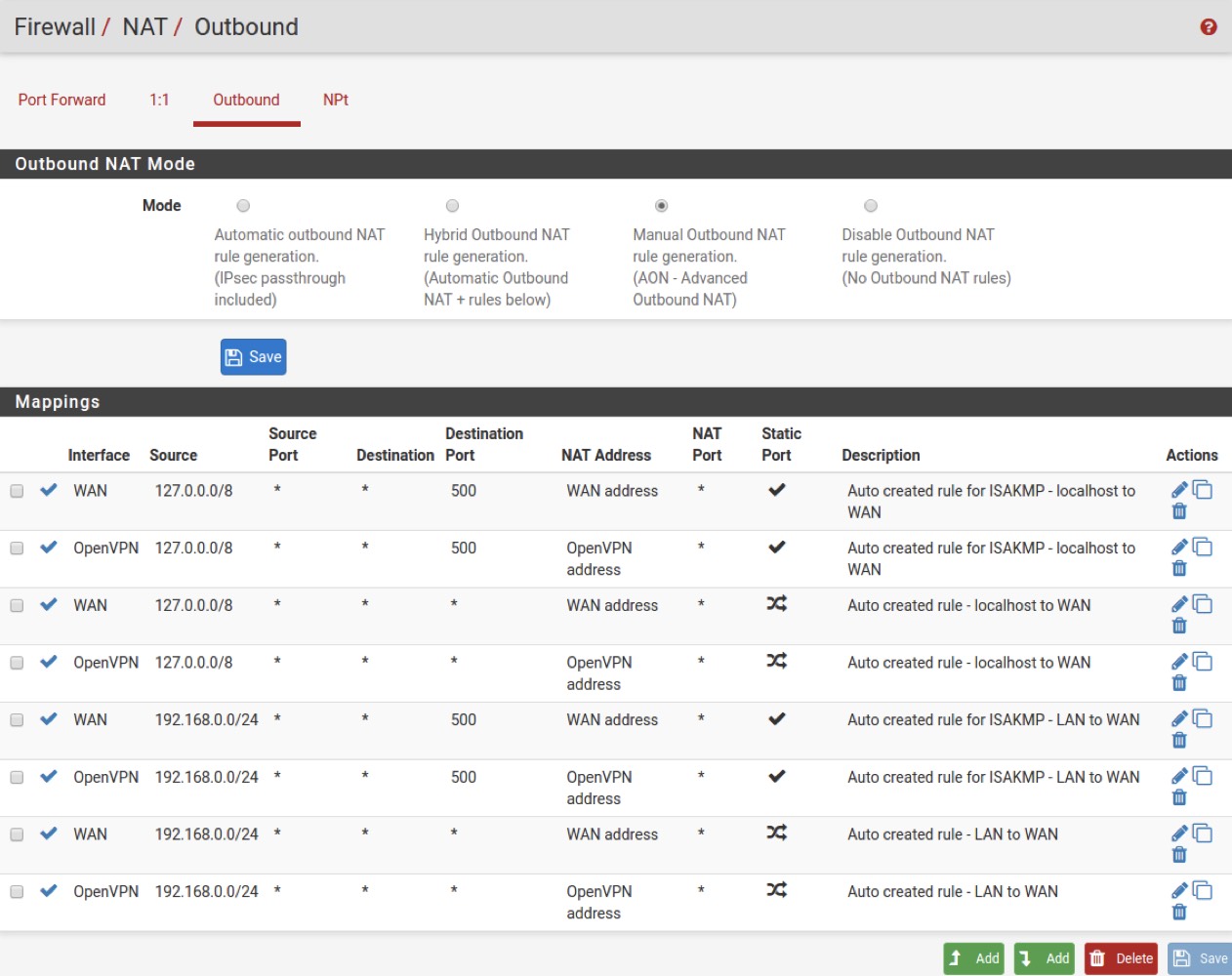Click the red Delete button

(1121, 958)
